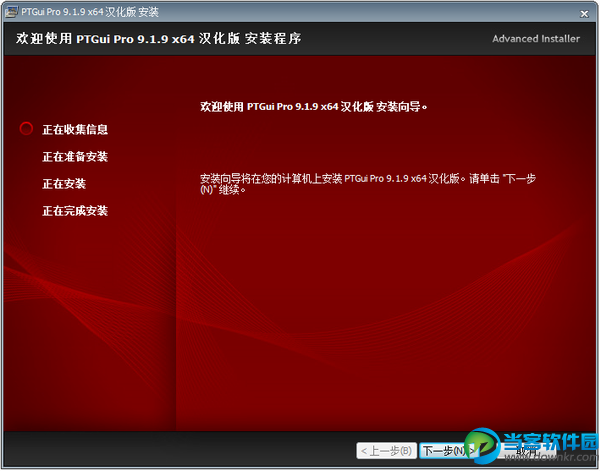Click the 上一步(B) back button

pyautogui.click(x=386, y=451)
